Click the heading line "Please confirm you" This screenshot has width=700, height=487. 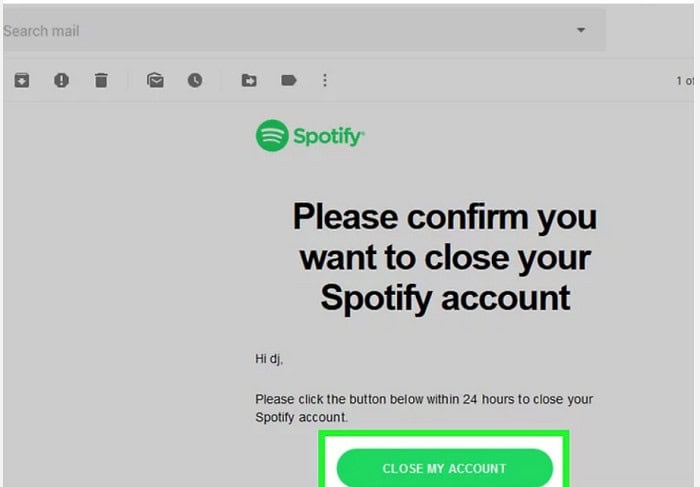(x=445, y=217)
